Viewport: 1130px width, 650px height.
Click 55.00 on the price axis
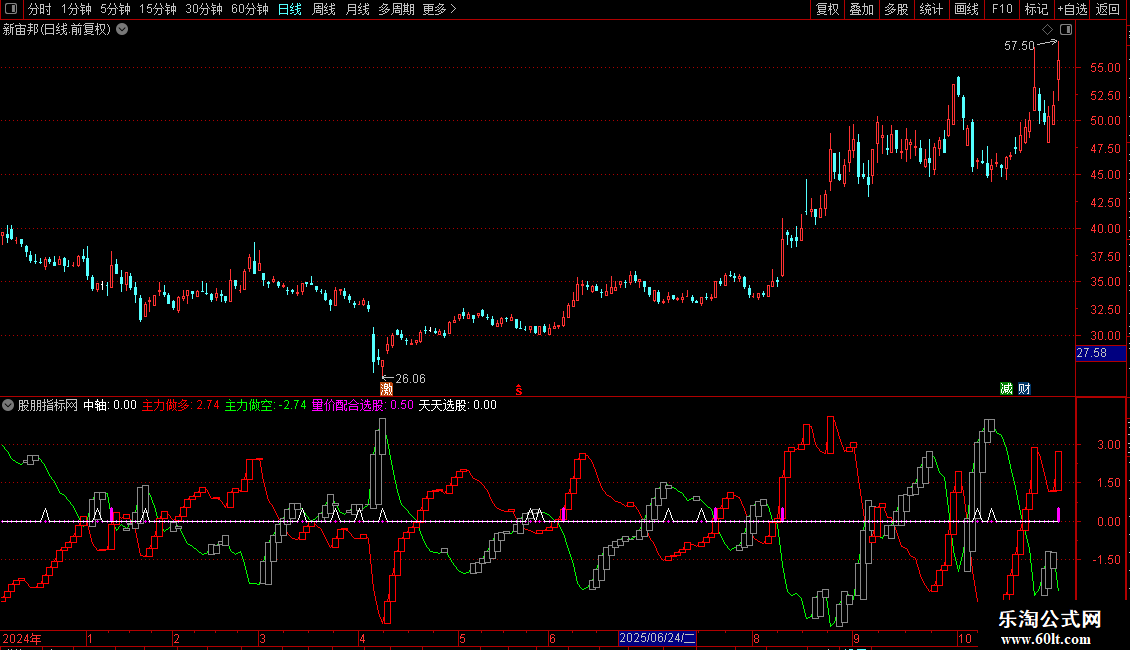[x=1105, y=68]
